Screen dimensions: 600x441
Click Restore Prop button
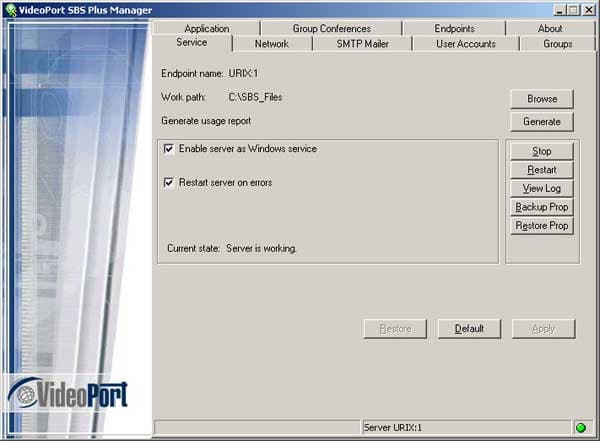pos(542,225)
